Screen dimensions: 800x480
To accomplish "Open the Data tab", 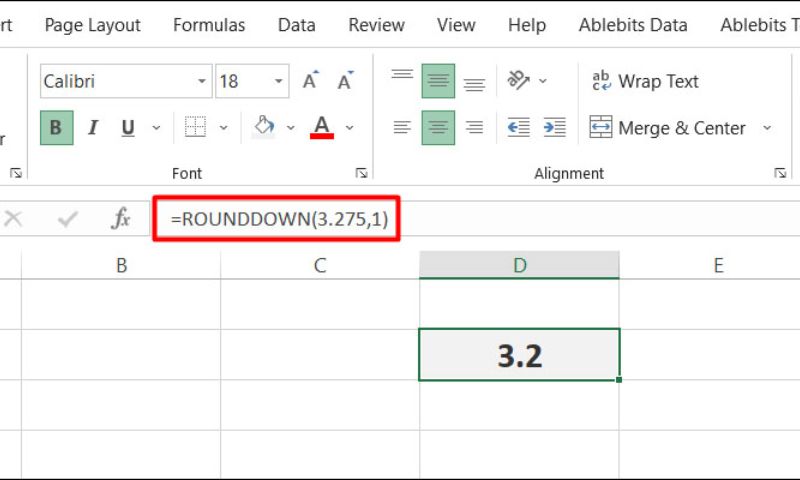I will [x=296, y=25].
